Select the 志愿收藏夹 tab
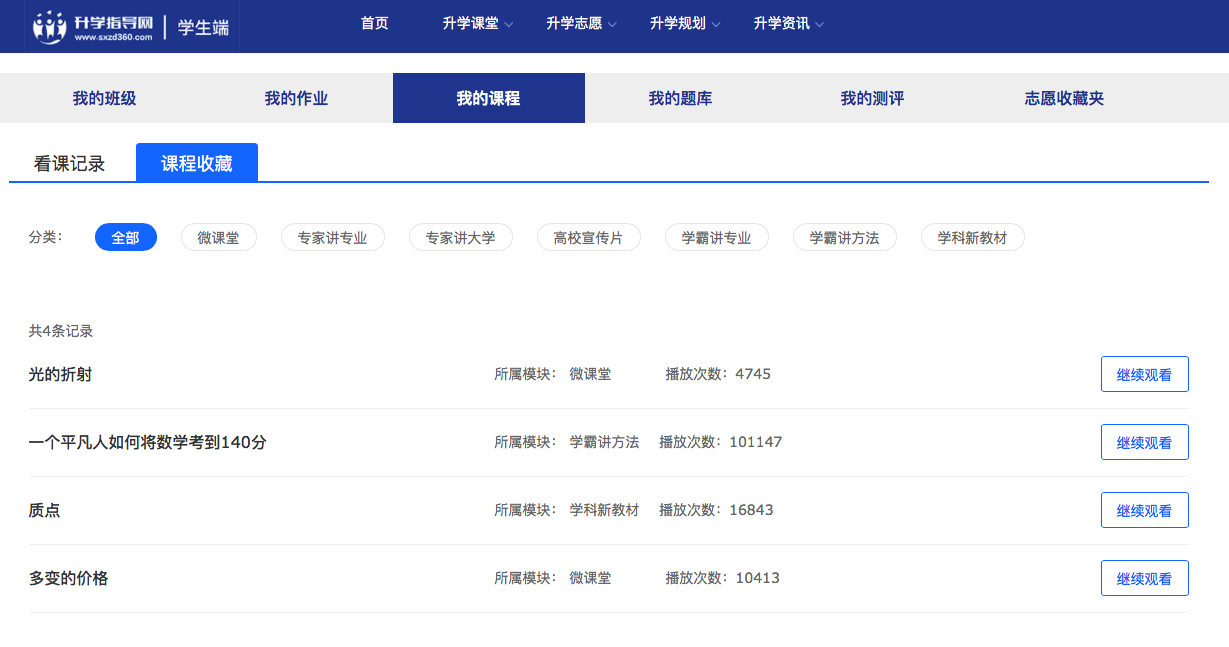Image resolution: width=1229 pixels, height=647 pixels. click(x=1064, y=98)
